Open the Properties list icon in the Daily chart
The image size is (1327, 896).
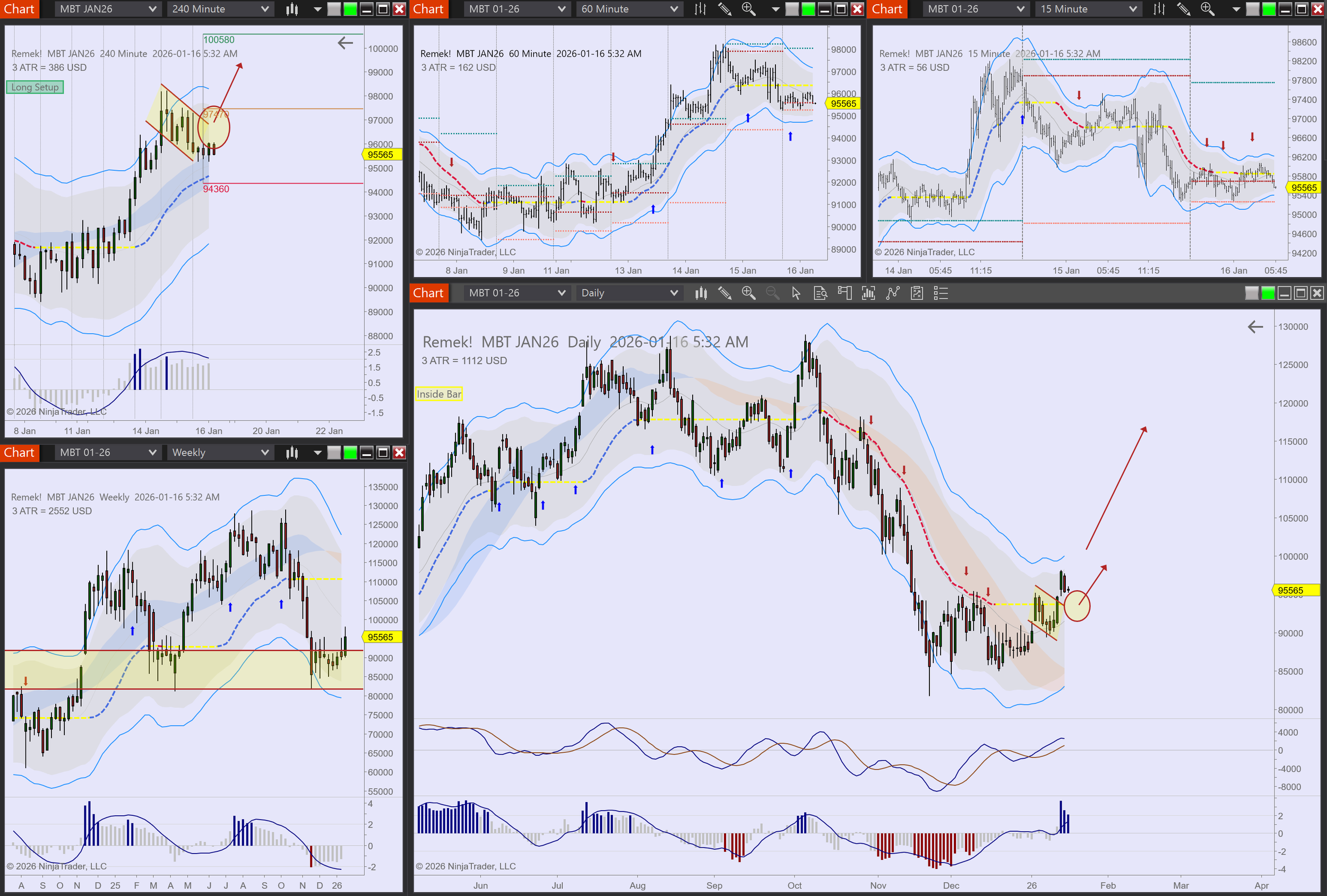(941, 293)
